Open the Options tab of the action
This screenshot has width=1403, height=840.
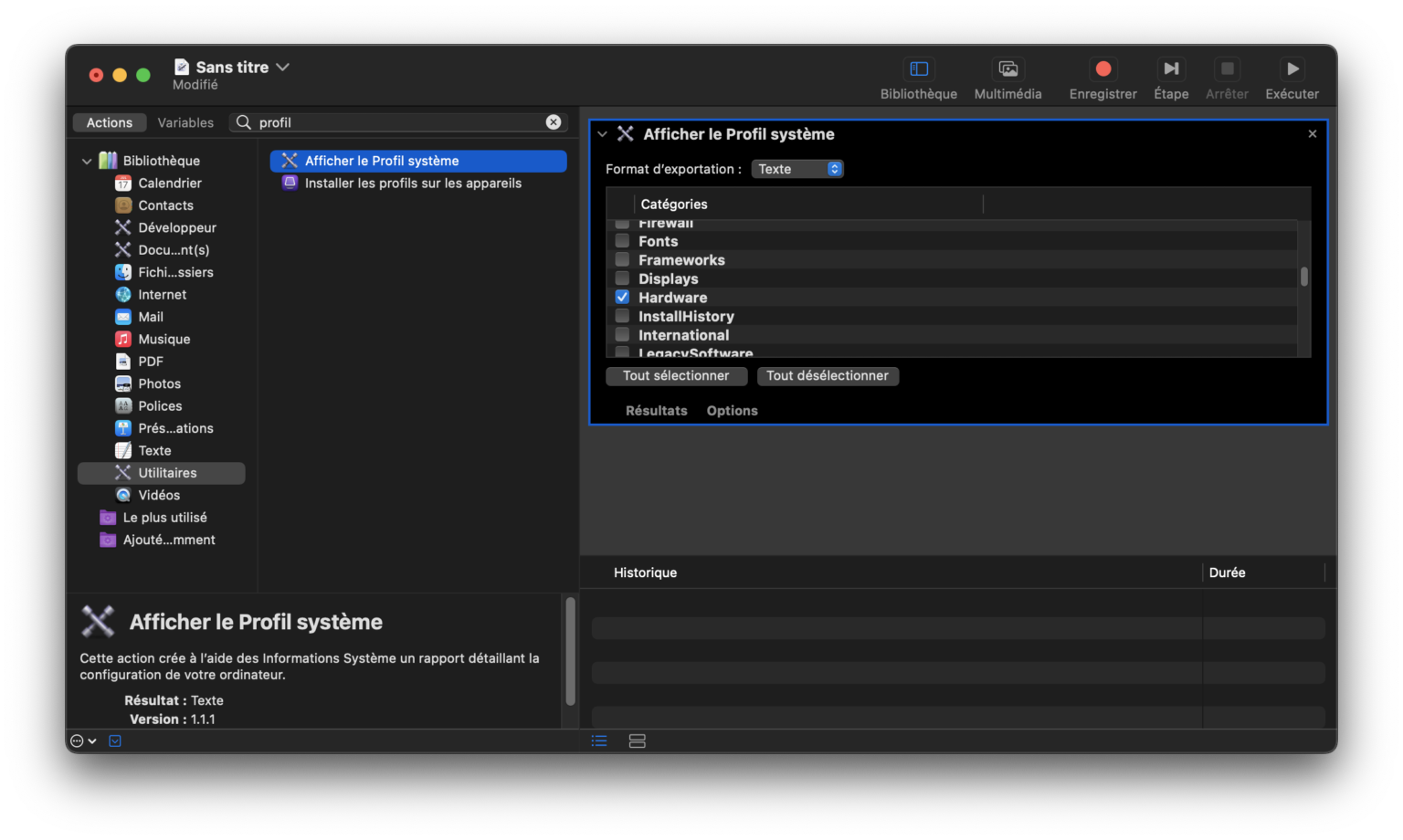pos(731,410)
